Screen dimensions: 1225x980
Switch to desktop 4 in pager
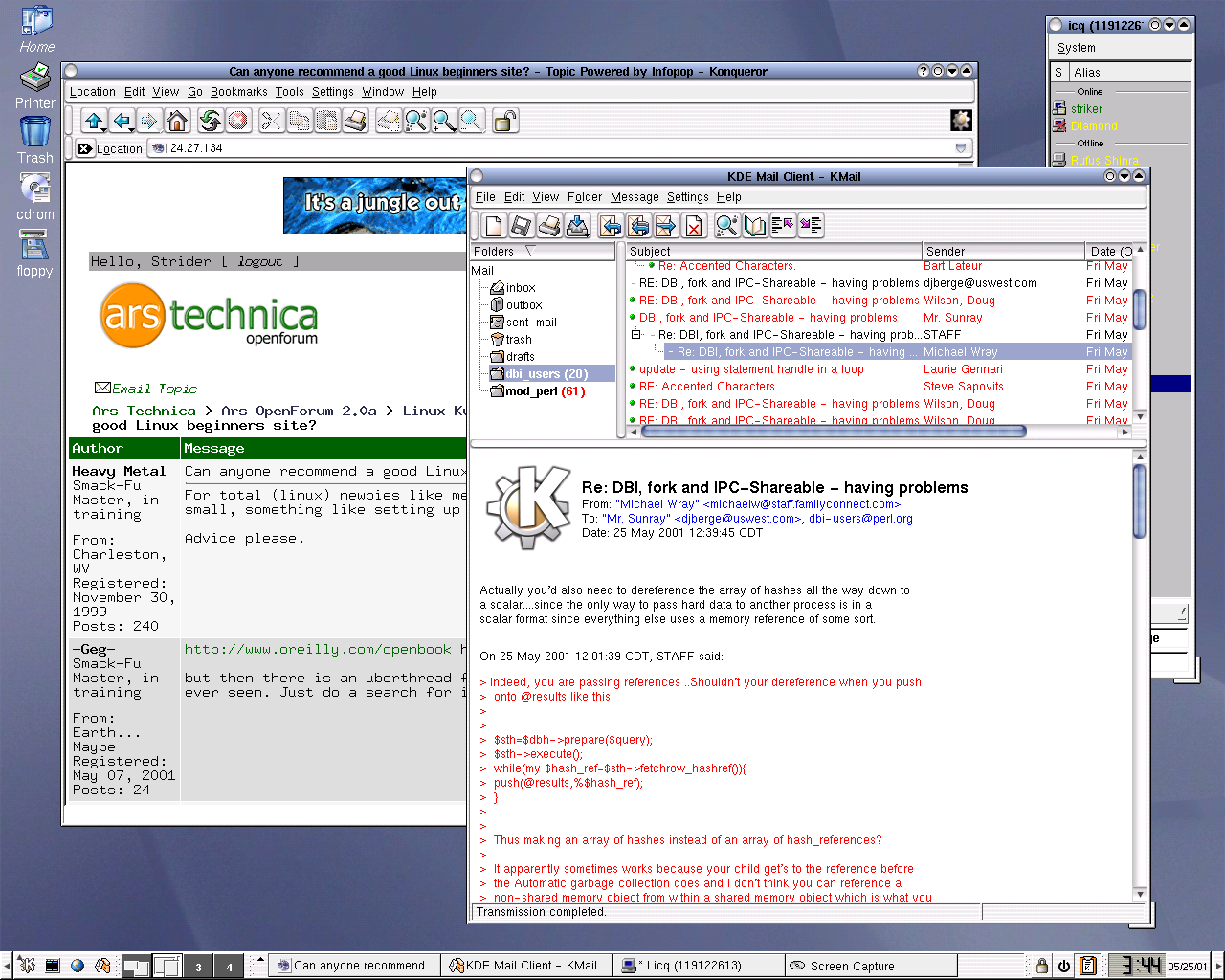pos(229,967)
